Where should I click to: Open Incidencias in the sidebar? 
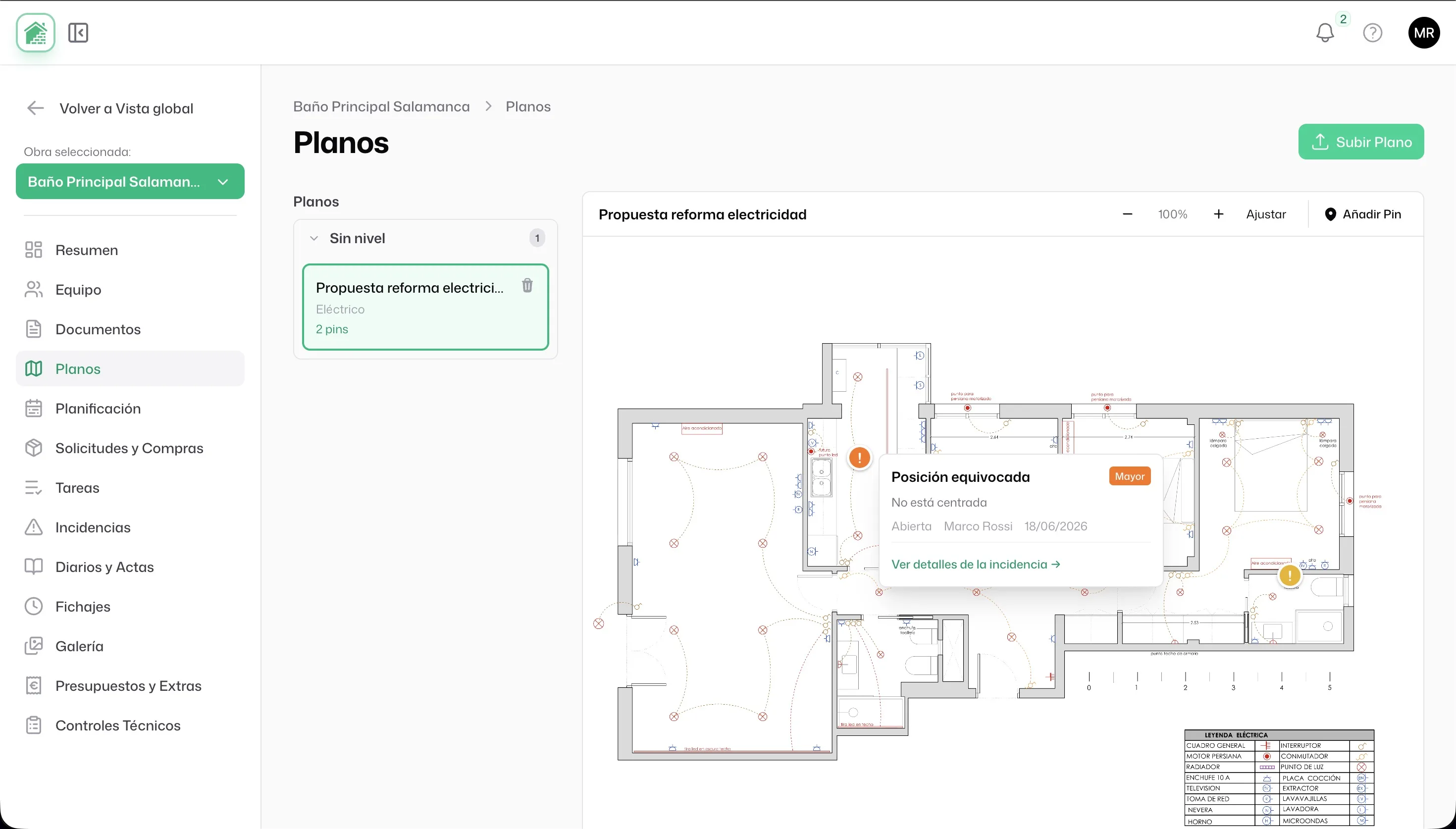[130, 527]
